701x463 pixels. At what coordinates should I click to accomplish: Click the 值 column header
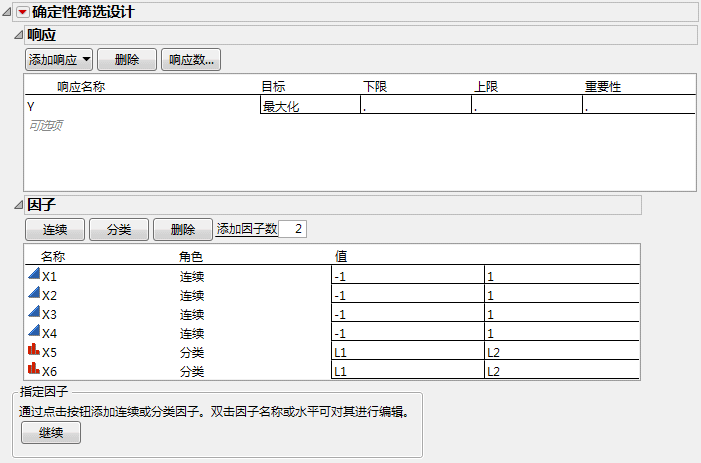[x=341, y=256]
